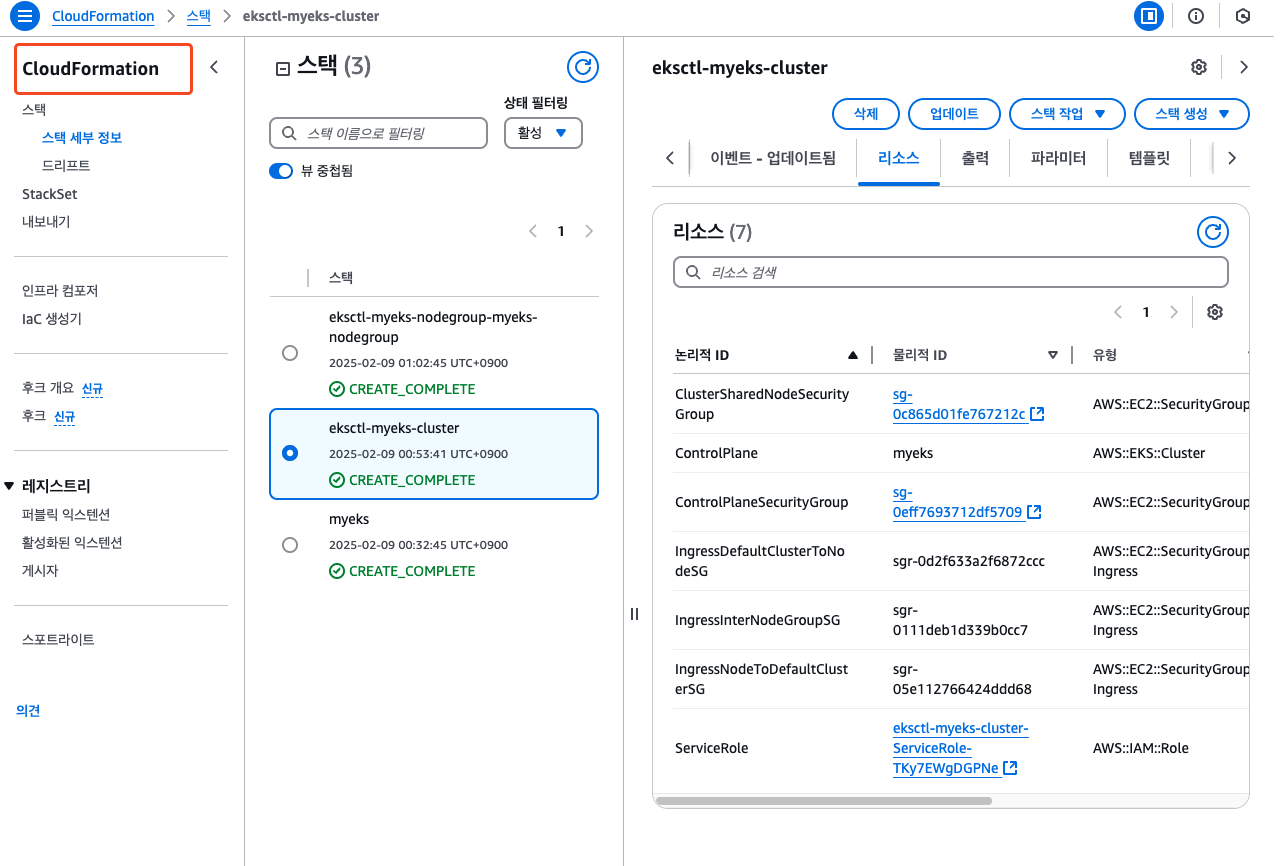This screenshot has height=866, width=1280.
Task: Go to previous page of stacks
Action: (533, 231)
